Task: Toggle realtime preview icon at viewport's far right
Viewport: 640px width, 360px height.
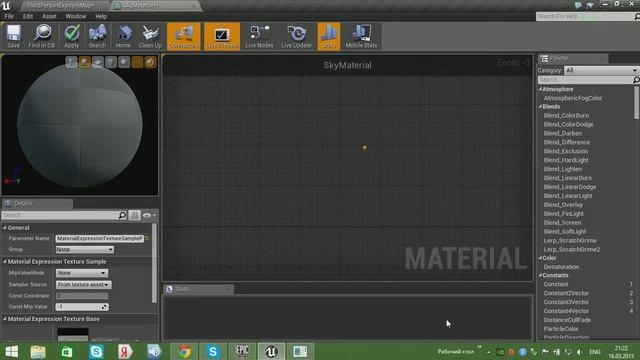Action: click(x=150, y=62)
